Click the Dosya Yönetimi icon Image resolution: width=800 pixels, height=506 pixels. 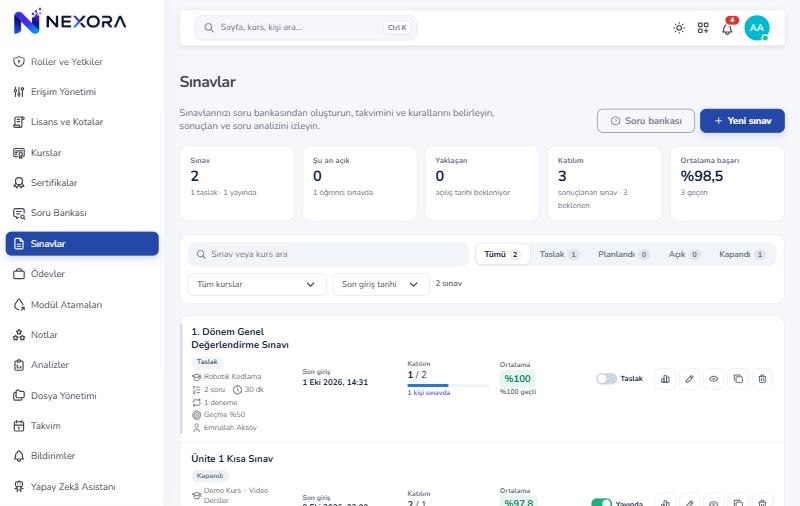[19, 395]
